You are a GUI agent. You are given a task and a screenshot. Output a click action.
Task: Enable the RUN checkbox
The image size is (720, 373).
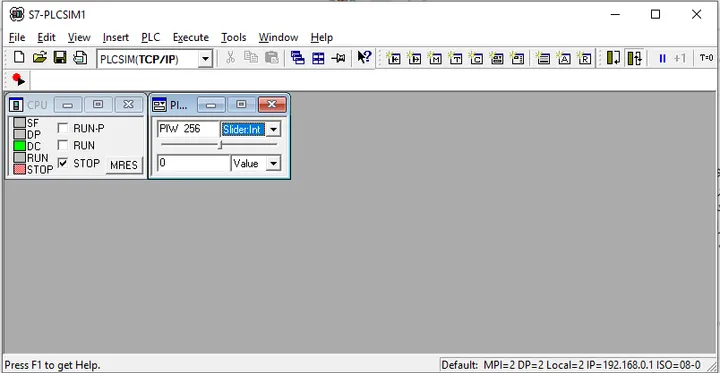(63, 146)
